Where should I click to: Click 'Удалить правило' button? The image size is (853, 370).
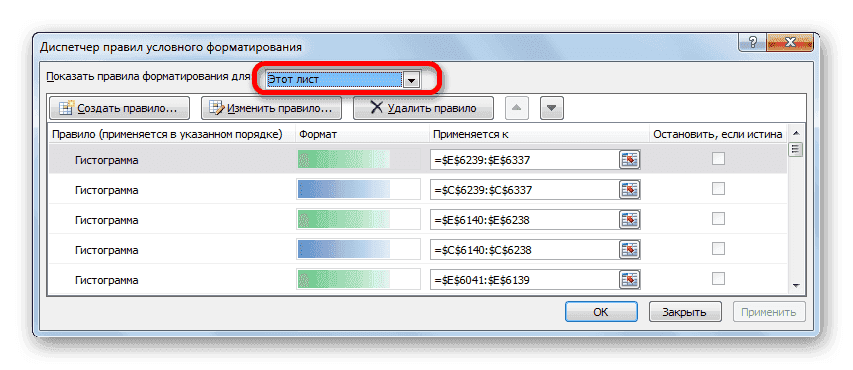tap(423, 108)
